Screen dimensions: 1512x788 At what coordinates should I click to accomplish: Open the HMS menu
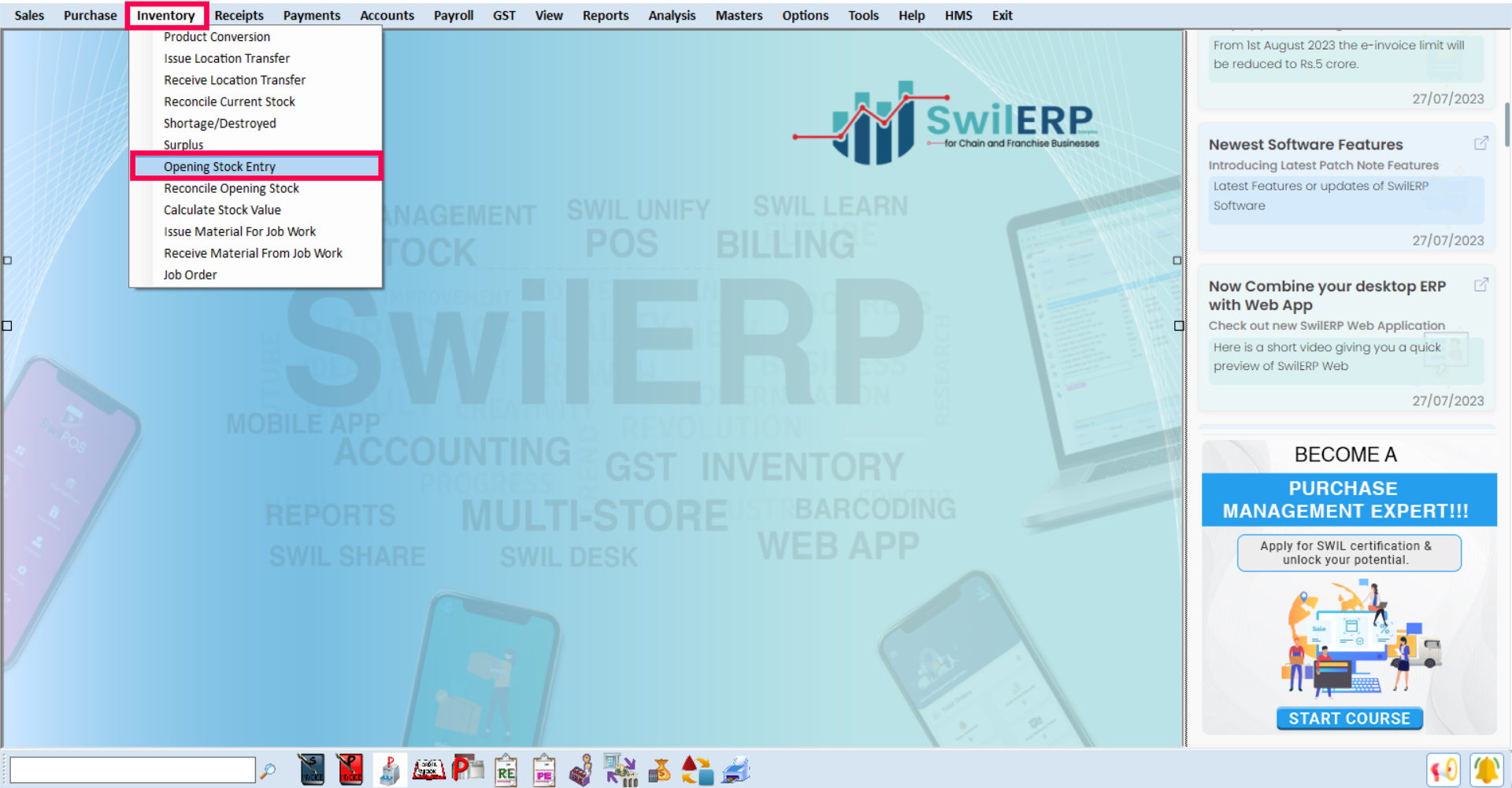click(x=958, y=15)
